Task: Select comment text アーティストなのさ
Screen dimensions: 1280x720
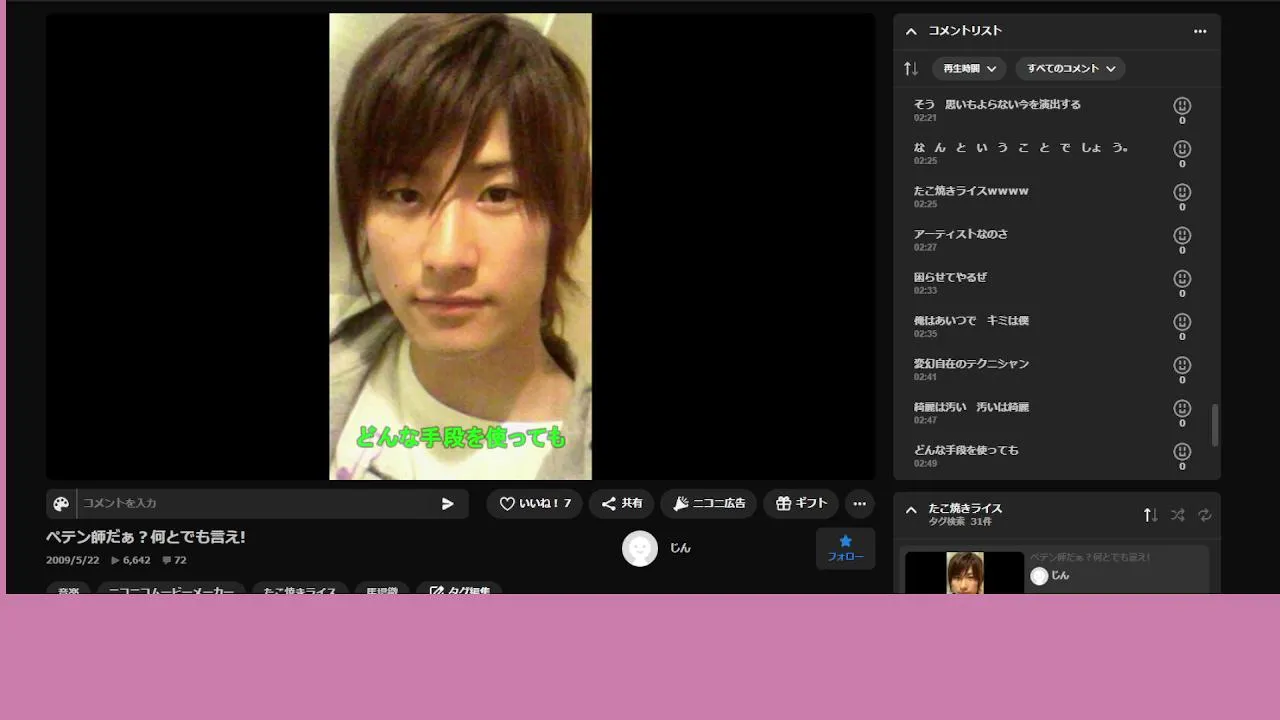Action: tap(960, 234)
